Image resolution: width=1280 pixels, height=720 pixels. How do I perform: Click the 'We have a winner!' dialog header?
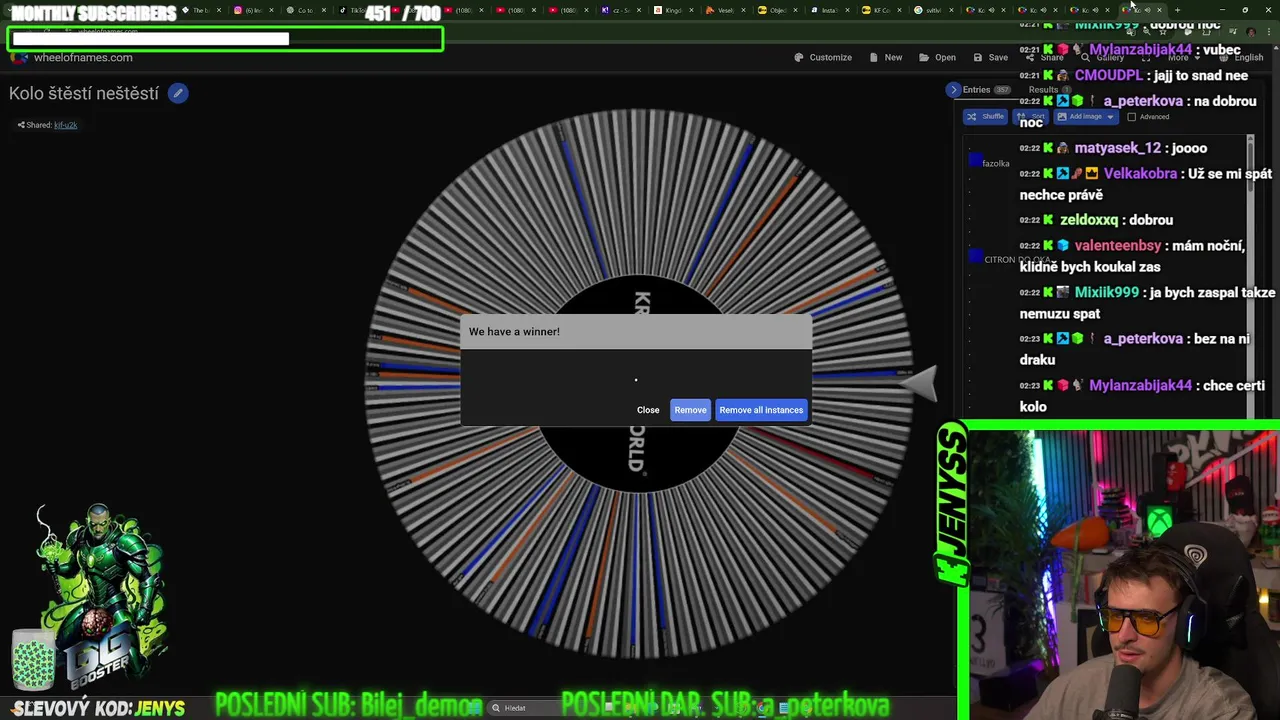coord(636,331)
